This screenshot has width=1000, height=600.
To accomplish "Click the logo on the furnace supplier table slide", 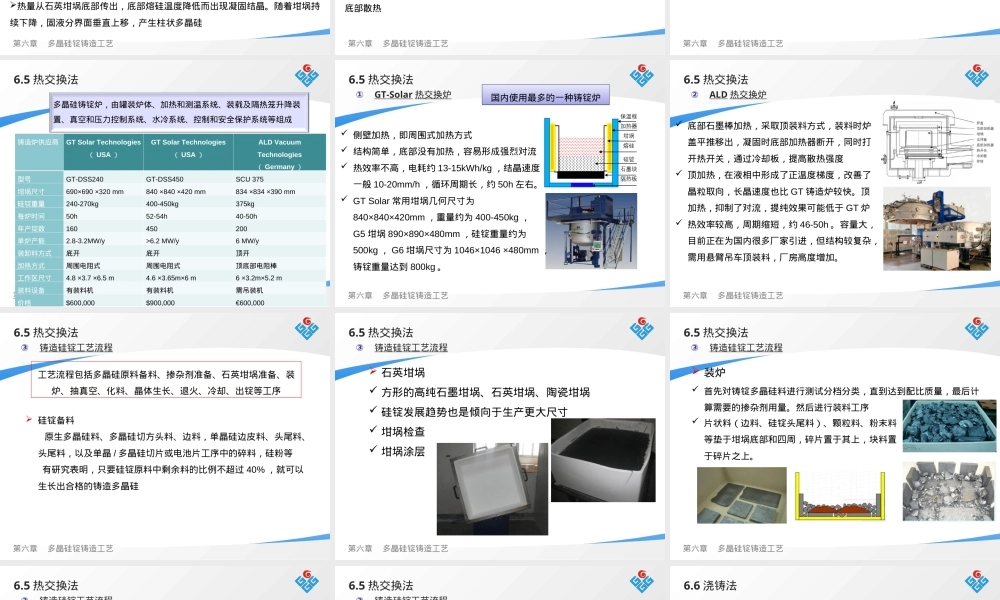I will coord(307,75).
